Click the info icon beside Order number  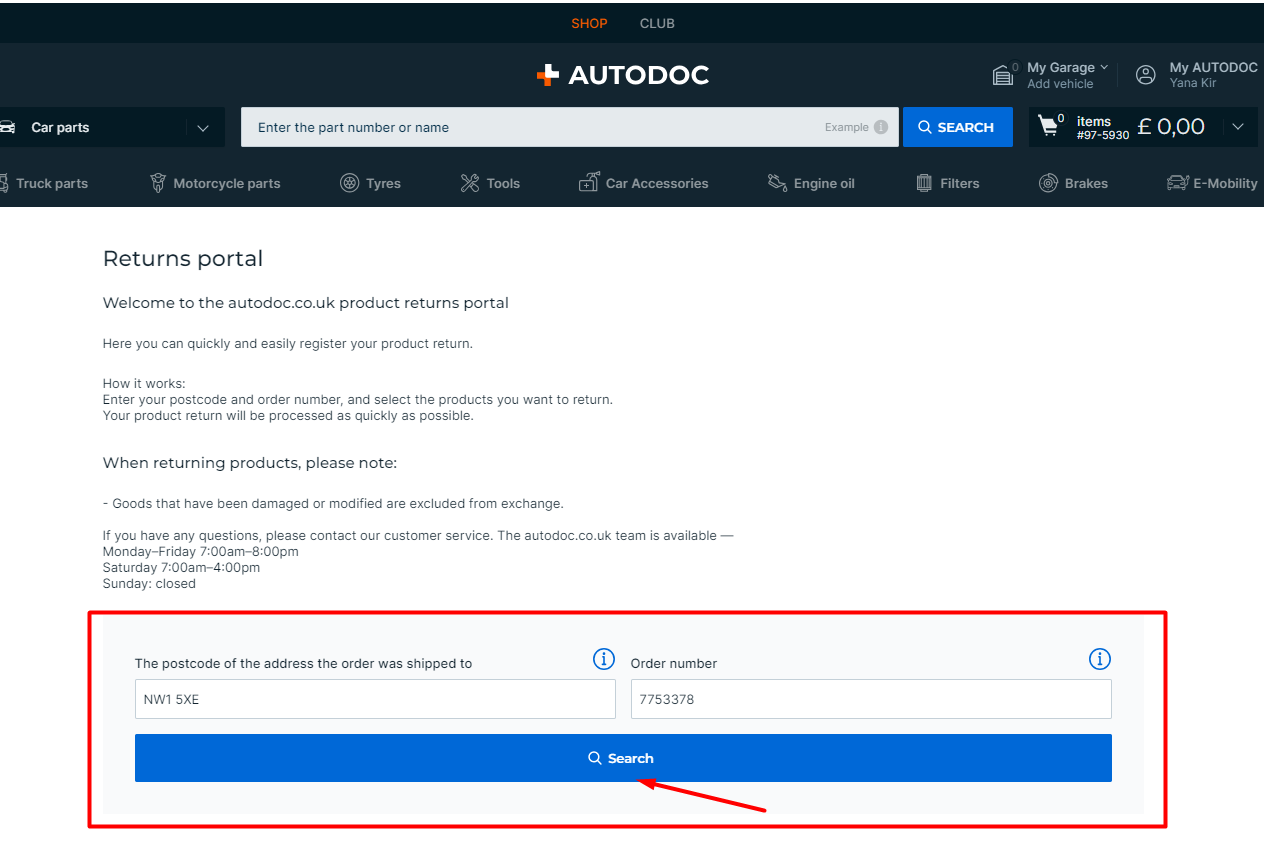click(x=1099, y=659)
